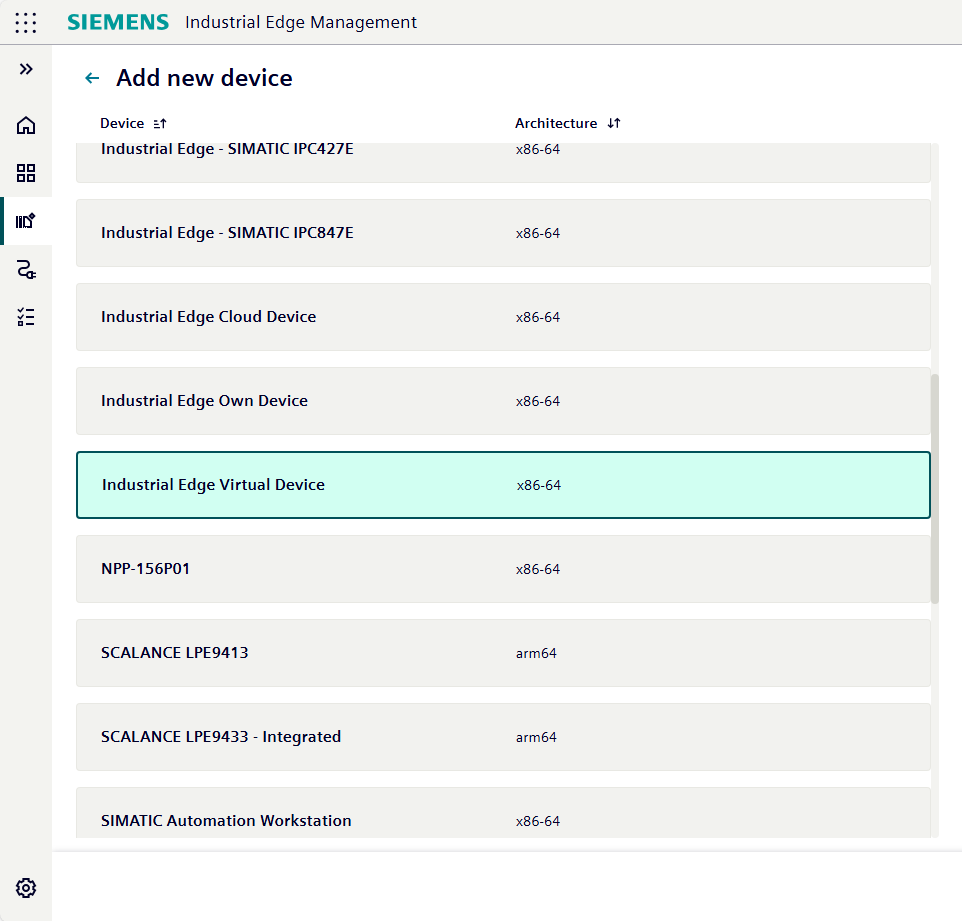Image resolution: width=962 pixels, height=921 pixels.
Task: Select Industrial Edge - SIMATIC IPC847E
Action: [x=503, y=233]
